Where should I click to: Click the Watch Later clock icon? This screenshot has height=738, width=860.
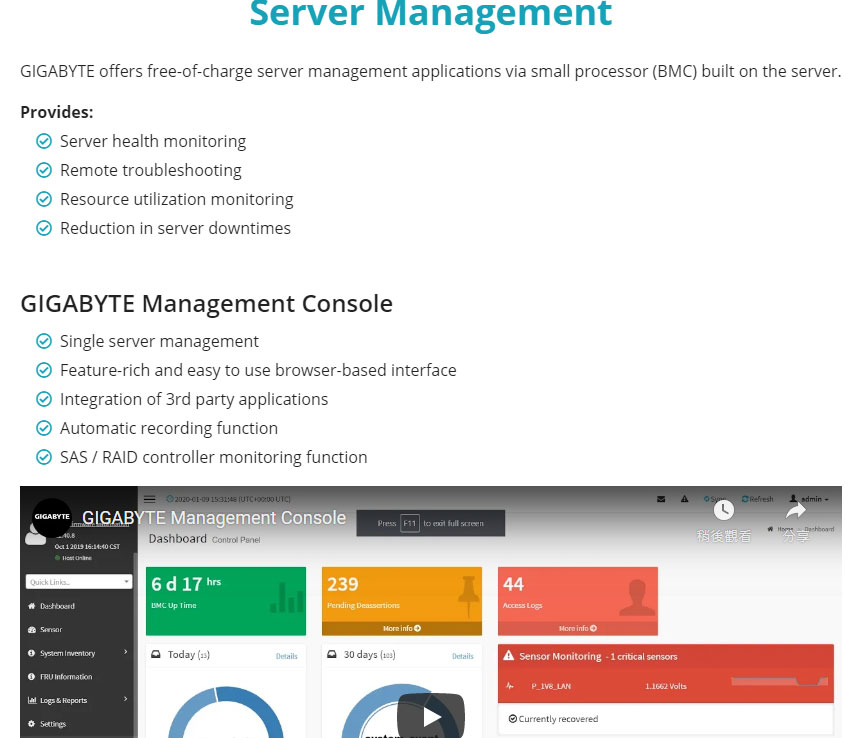[723, 510]
